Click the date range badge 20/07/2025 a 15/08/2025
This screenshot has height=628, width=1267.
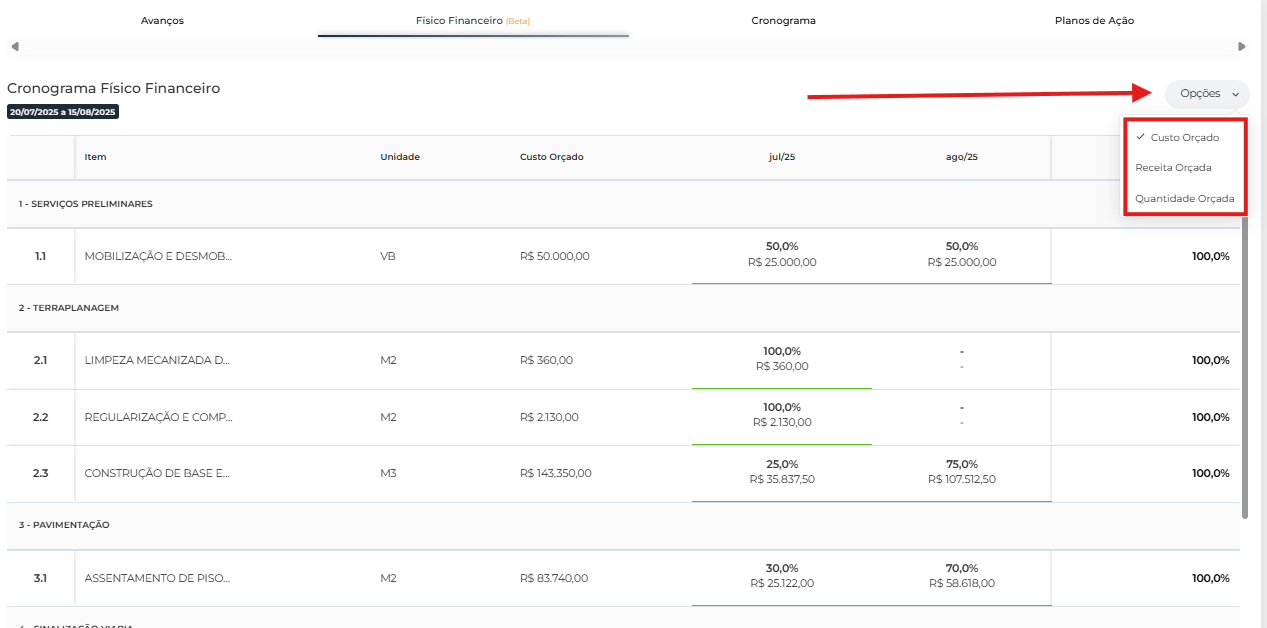click(x=63, y=112)
